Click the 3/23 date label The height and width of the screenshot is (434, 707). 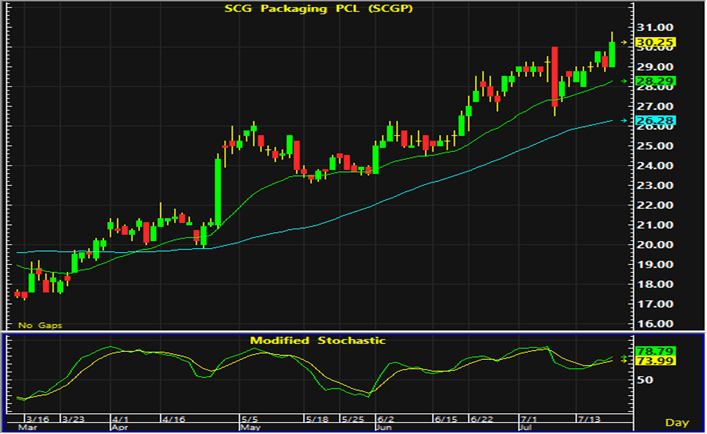point(73,419)
